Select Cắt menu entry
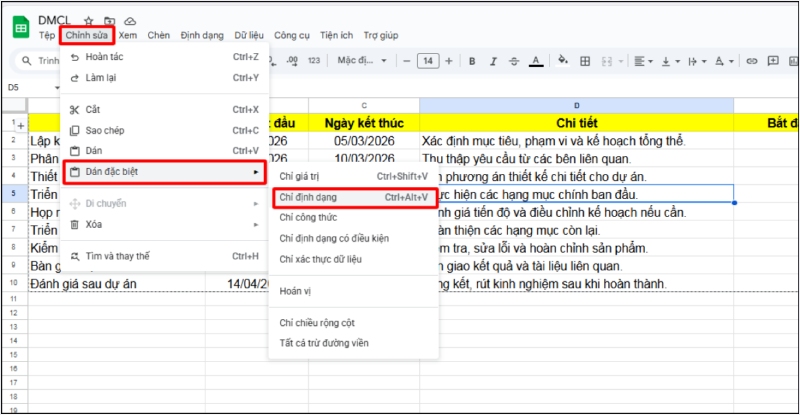 point(164,109)
